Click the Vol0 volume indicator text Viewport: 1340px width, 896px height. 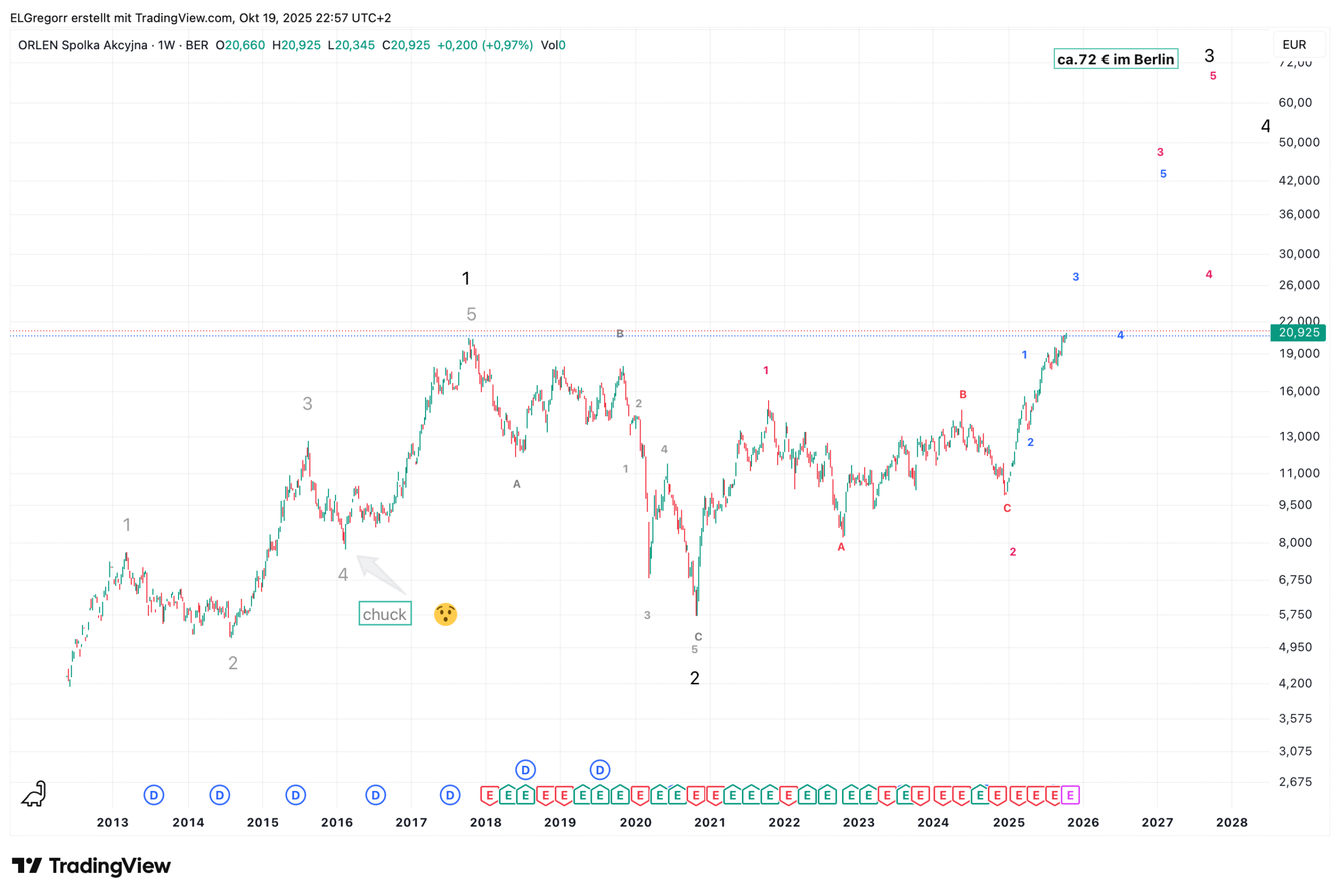pyautogui.click(x=553, y=45)
